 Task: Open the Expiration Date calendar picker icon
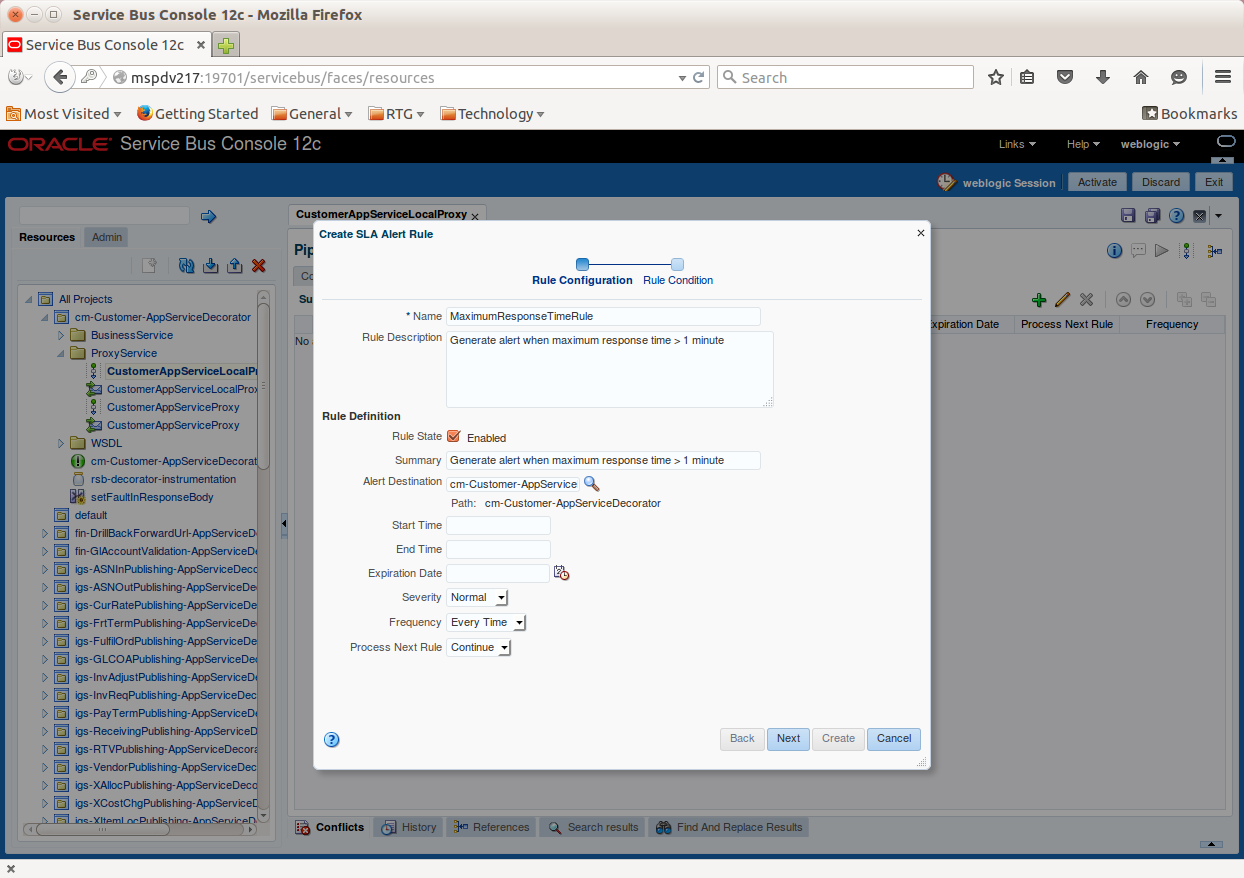pyautogui.click(x=562, y=573)
